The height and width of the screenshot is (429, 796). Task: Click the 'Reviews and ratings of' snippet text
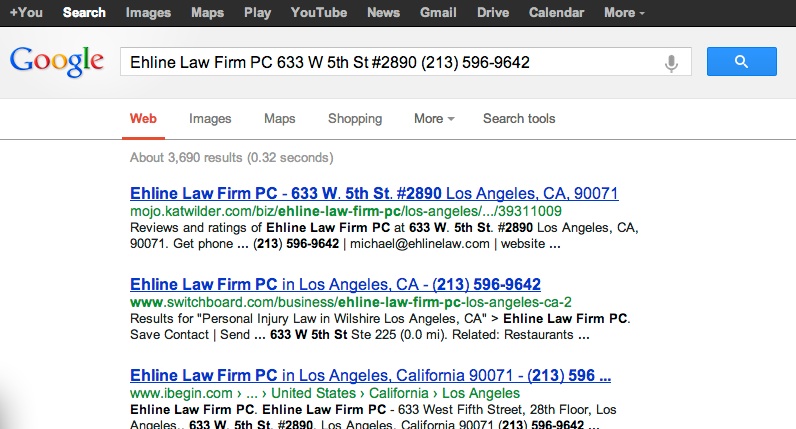click(x=196, y=227)
